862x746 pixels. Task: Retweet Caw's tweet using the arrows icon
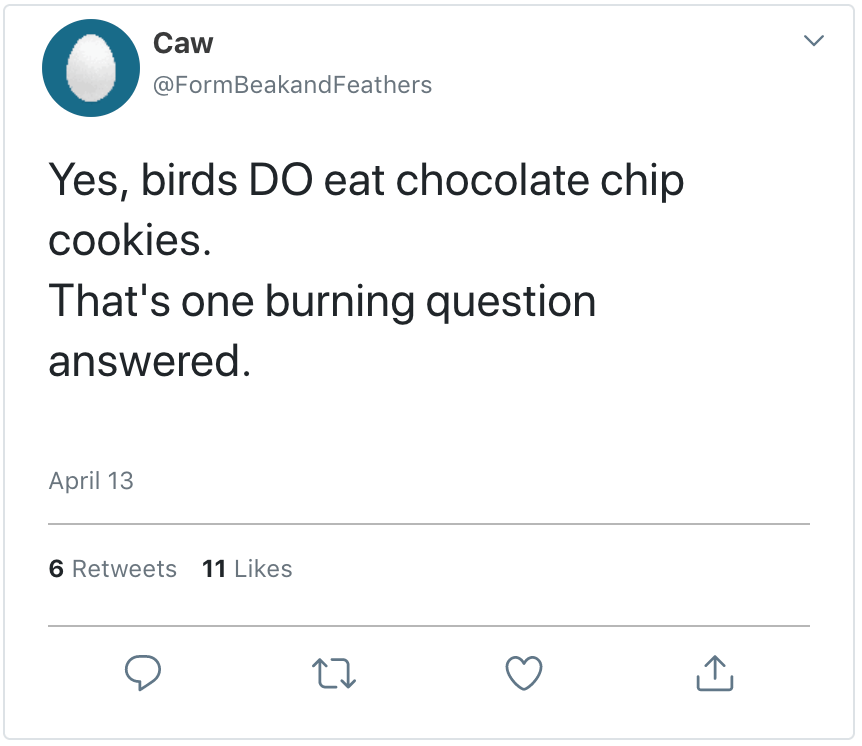(334, 673)
